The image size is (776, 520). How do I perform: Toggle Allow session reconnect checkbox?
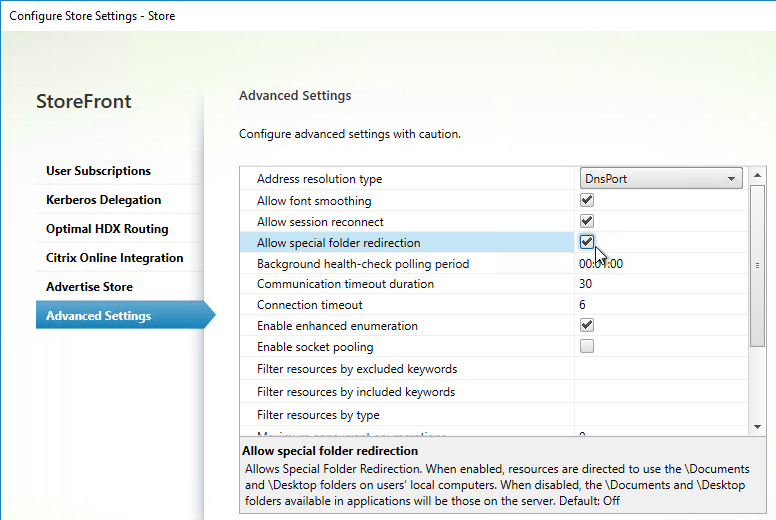point(587,221)
